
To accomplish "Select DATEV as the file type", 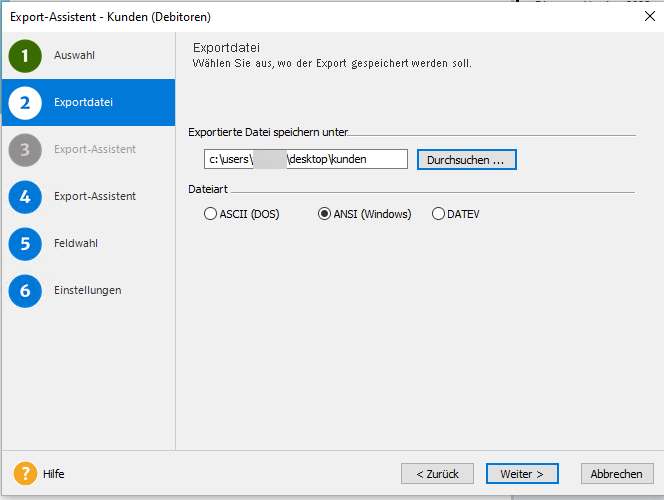I will click(438, 214).
